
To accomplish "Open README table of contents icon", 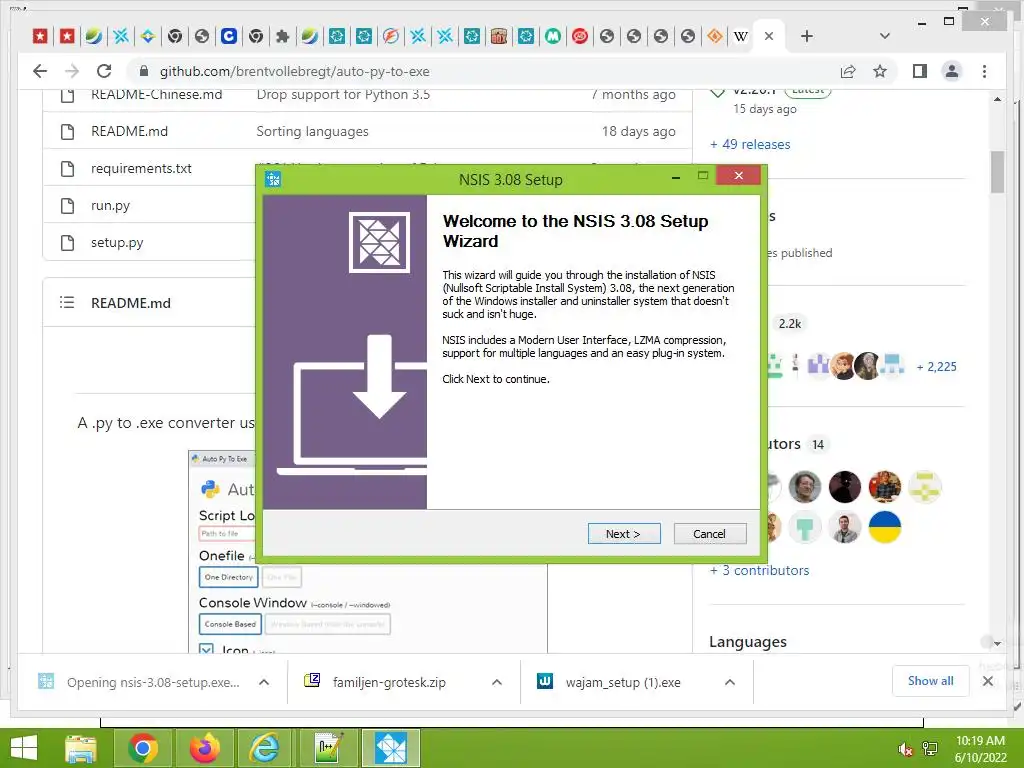I will coord(67,302).
